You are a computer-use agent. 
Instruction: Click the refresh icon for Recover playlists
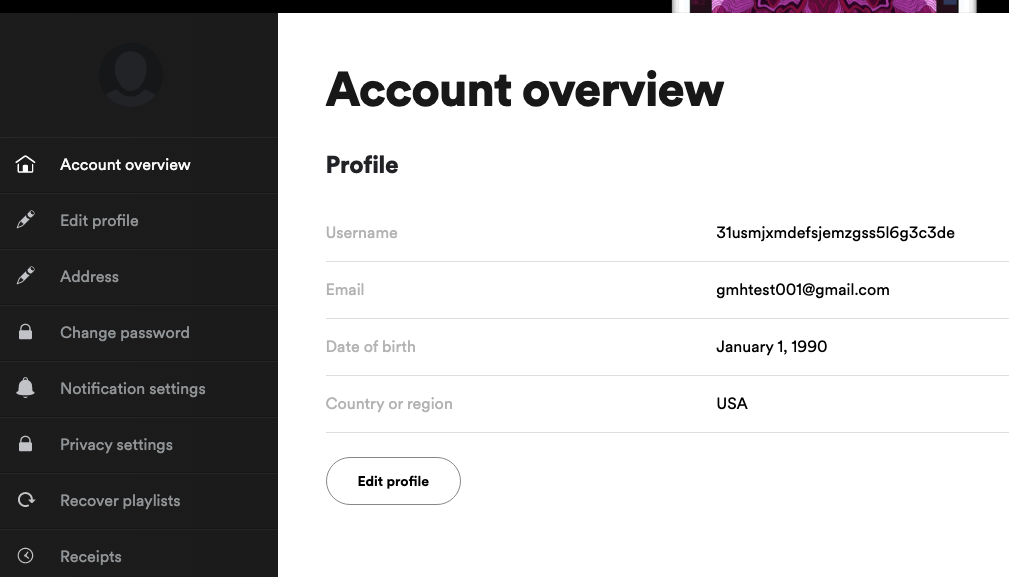pos(26,501)
